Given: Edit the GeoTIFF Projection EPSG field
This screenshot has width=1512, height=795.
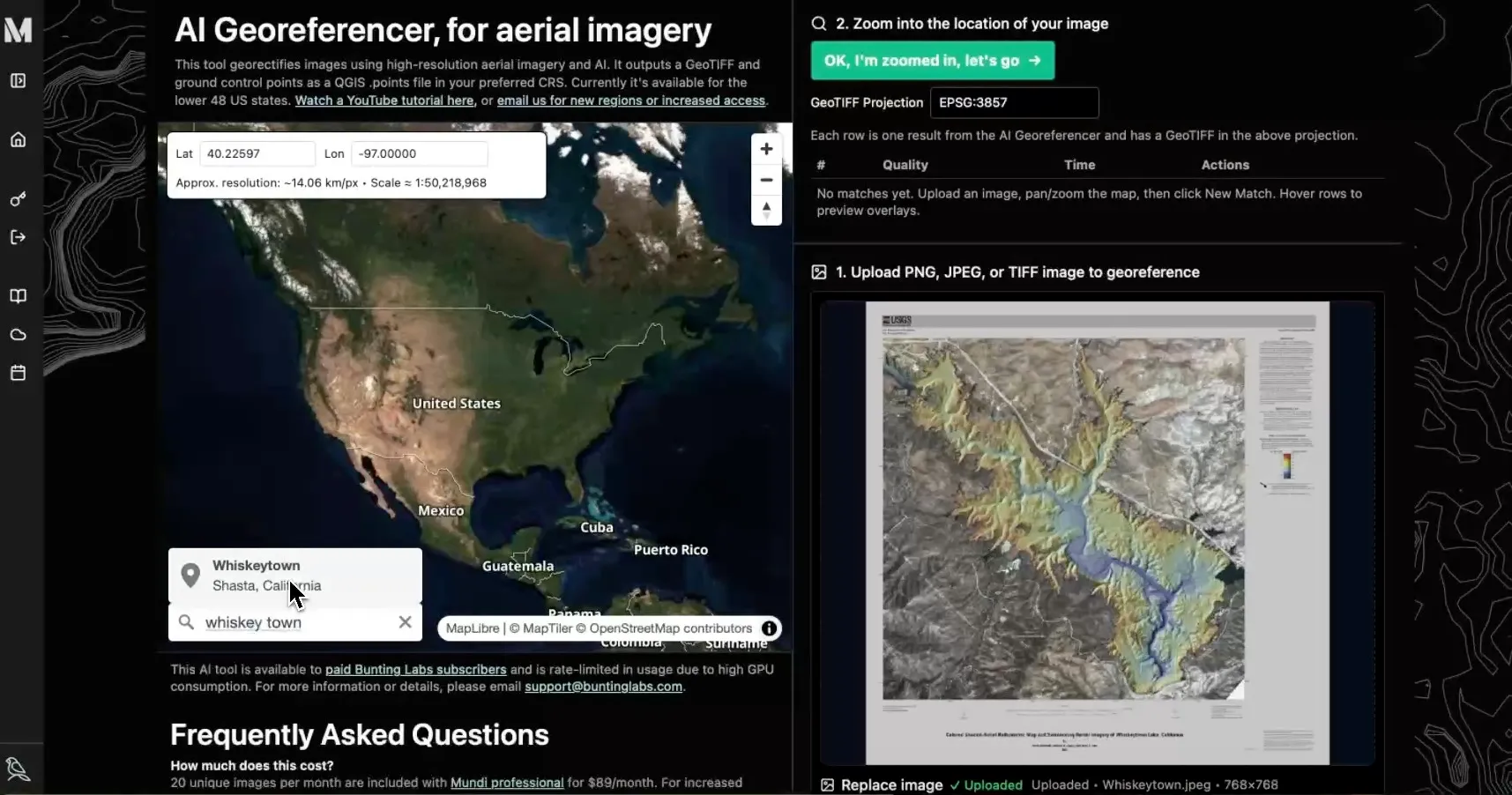Looking at the screenshot, I should tap(1014, 102).
